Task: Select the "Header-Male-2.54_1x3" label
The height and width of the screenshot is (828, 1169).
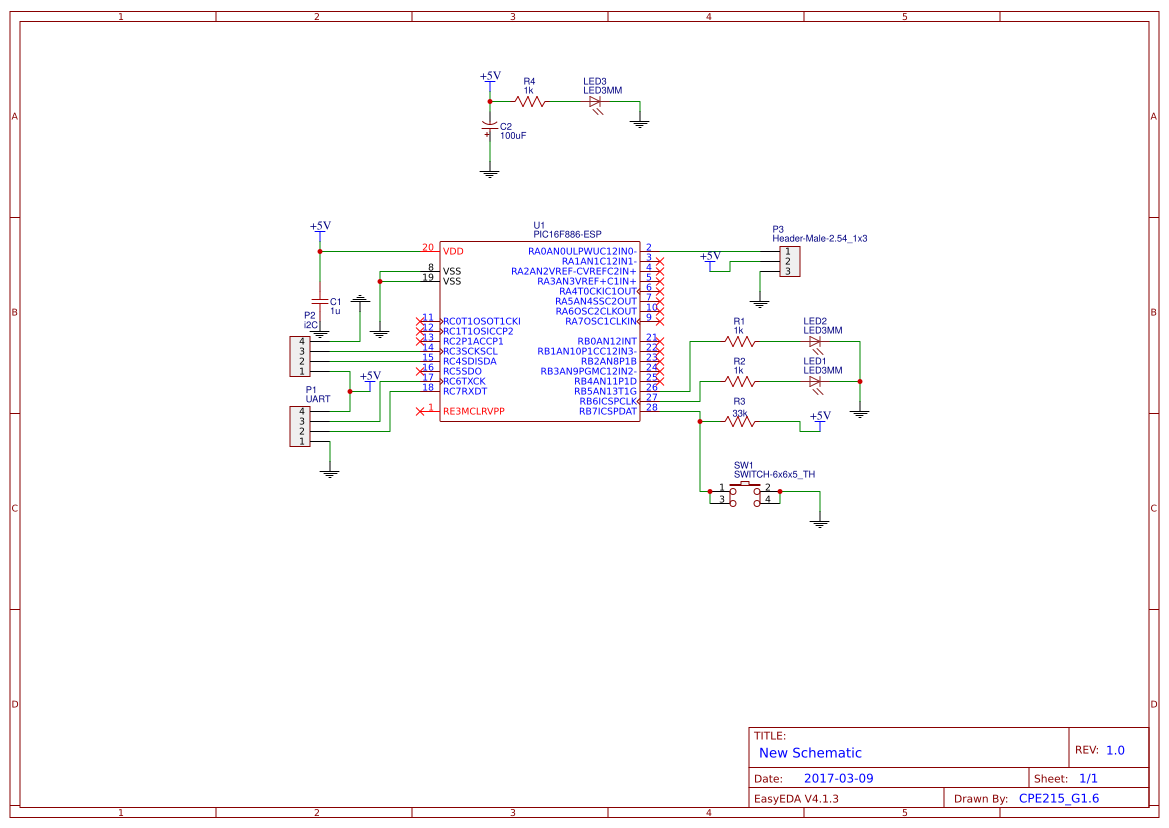Action: [819, 238]
